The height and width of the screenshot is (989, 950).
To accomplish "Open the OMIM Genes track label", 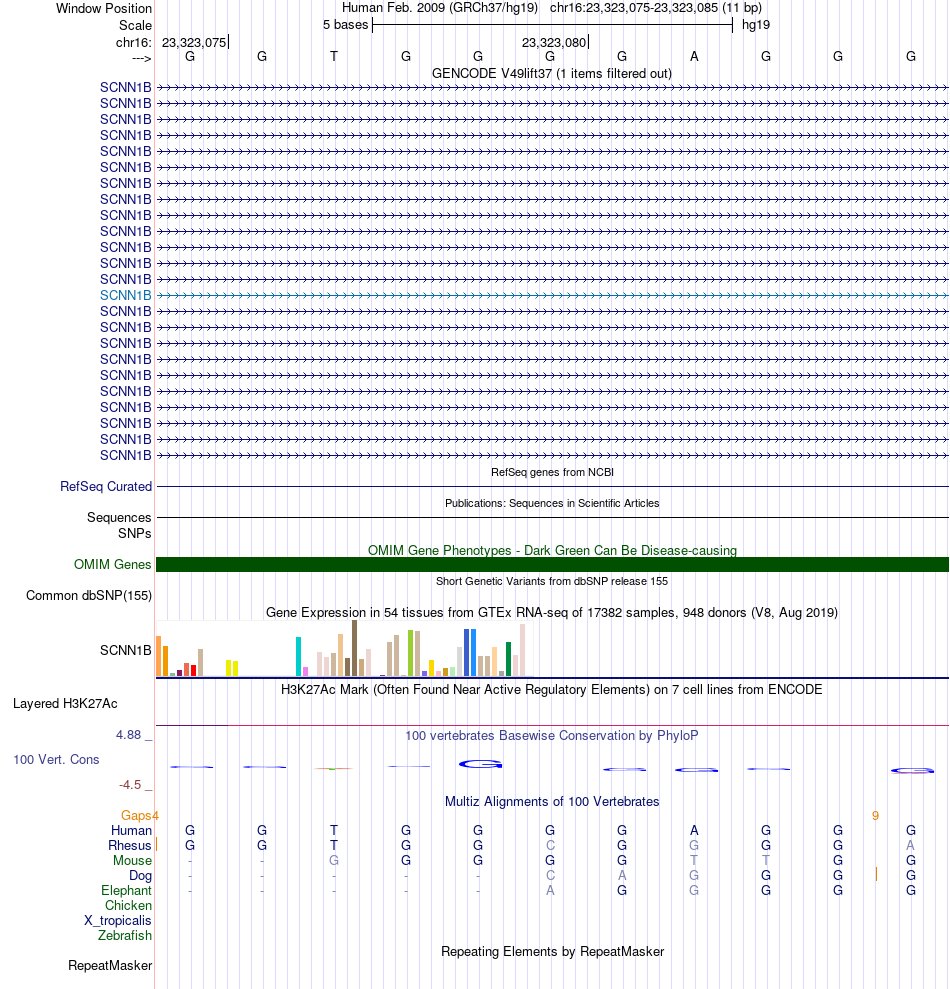I will tap(112, 565).
